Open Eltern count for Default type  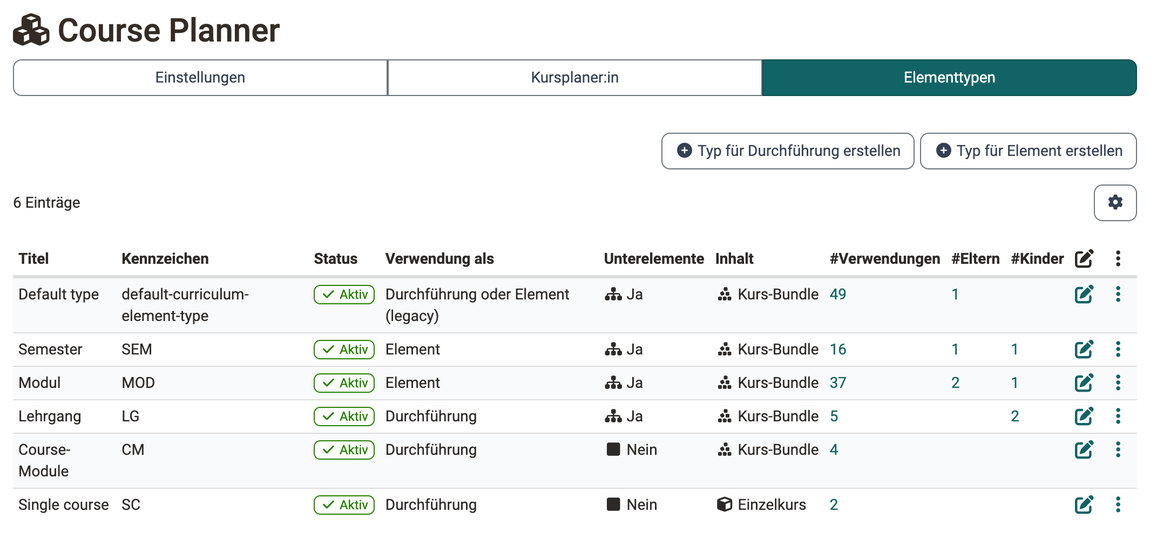955,294
